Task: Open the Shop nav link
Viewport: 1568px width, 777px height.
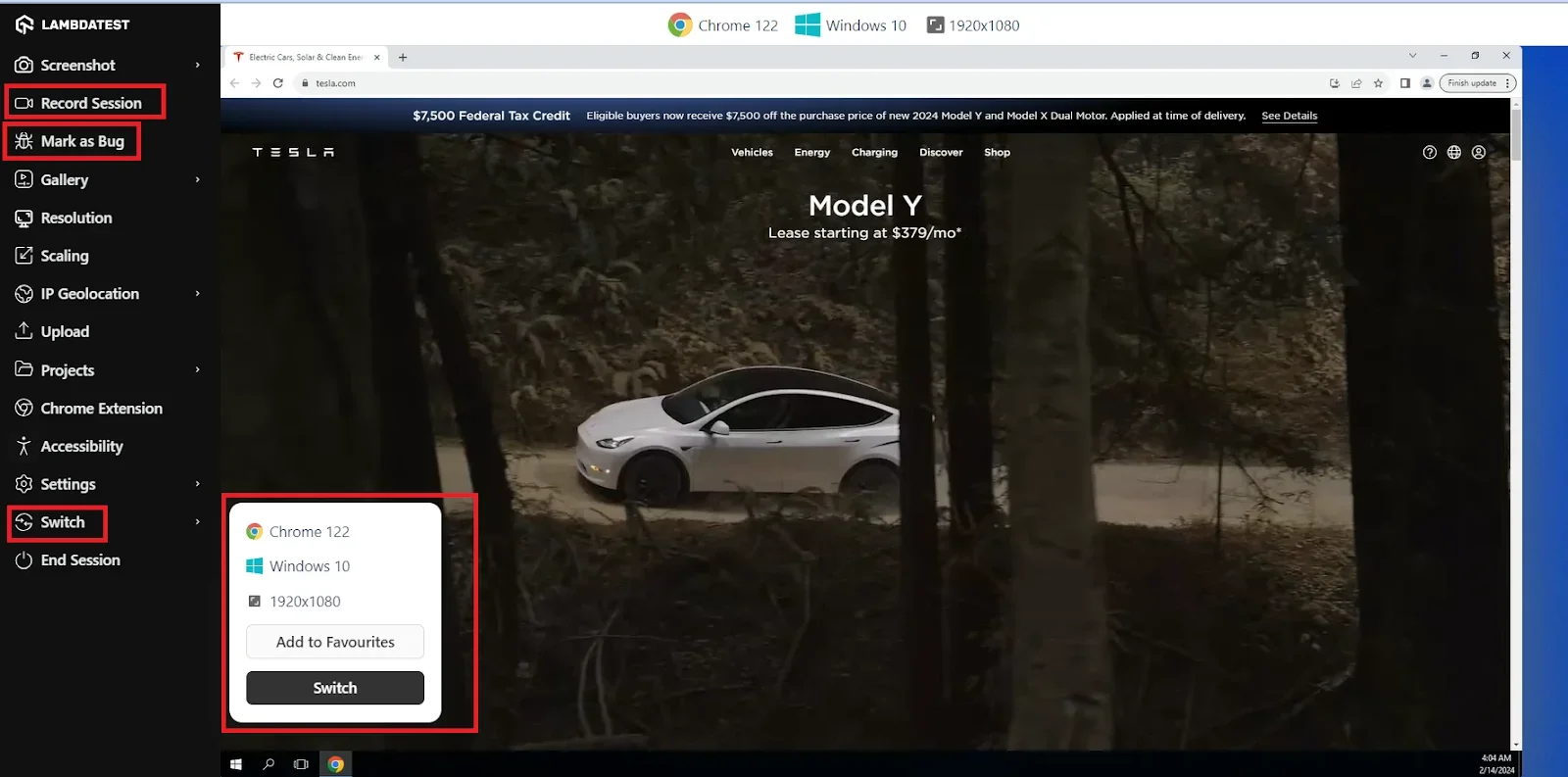Action: [x=997, y=152]
